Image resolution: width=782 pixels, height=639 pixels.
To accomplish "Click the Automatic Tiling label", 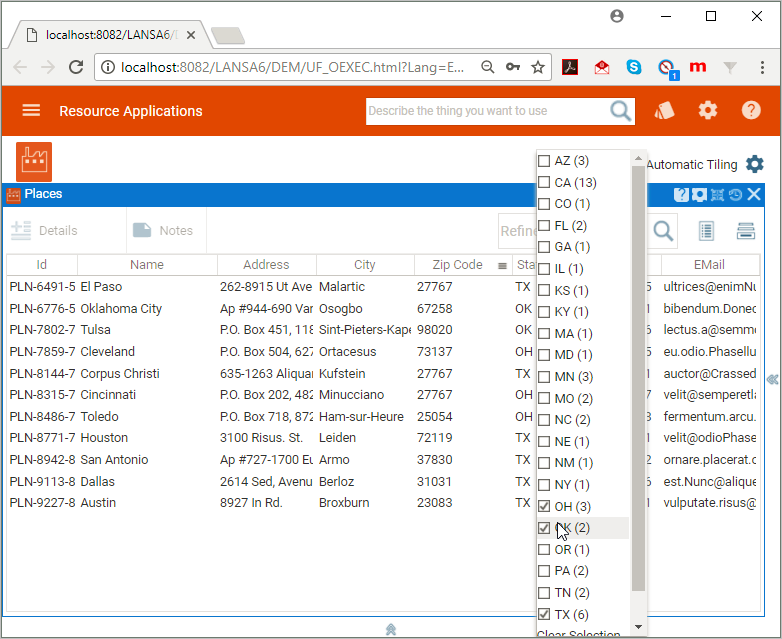I will (692, 165).
